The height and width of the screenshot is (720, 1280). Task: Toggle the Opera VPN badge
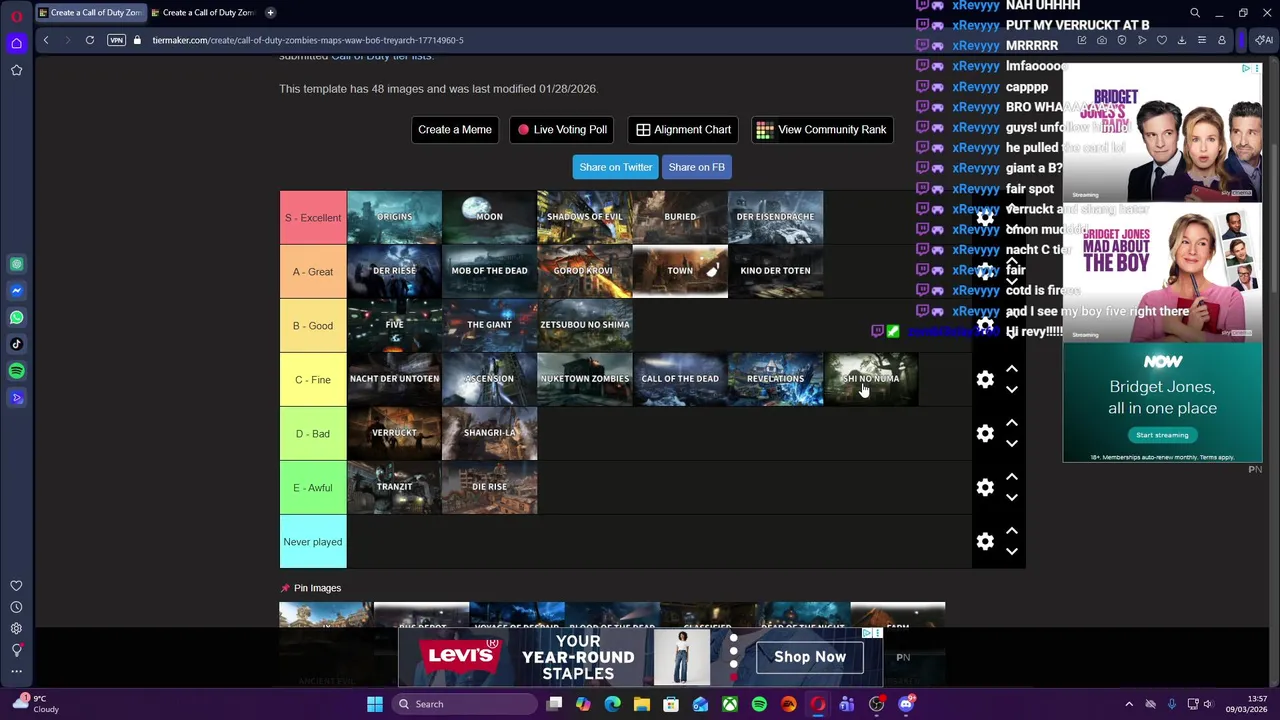click(x=117, y=40)
